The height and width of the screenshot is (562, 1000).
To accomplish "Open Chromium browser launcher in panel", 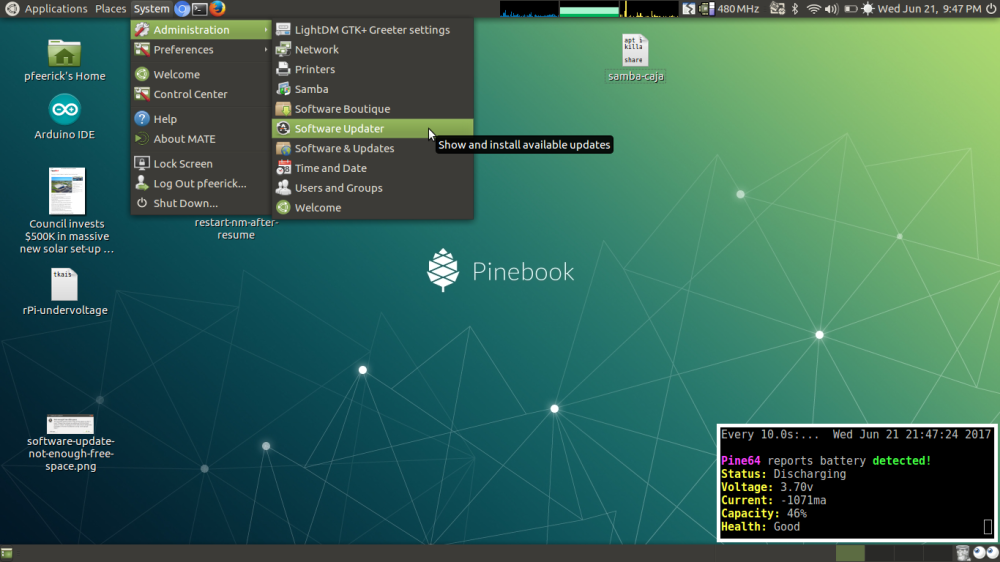I will (182, 9).
